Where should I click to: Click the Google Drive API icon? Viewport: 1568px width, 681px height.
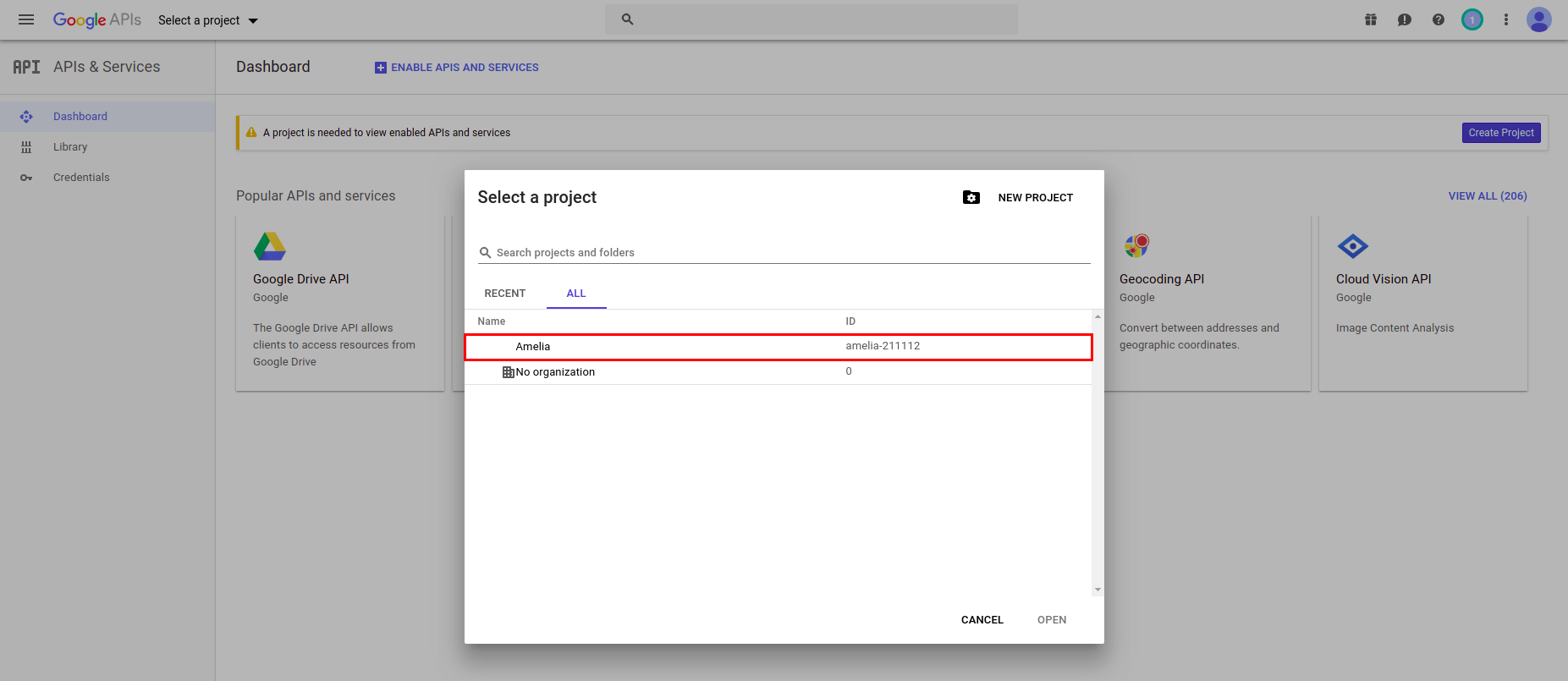point(270,246)
